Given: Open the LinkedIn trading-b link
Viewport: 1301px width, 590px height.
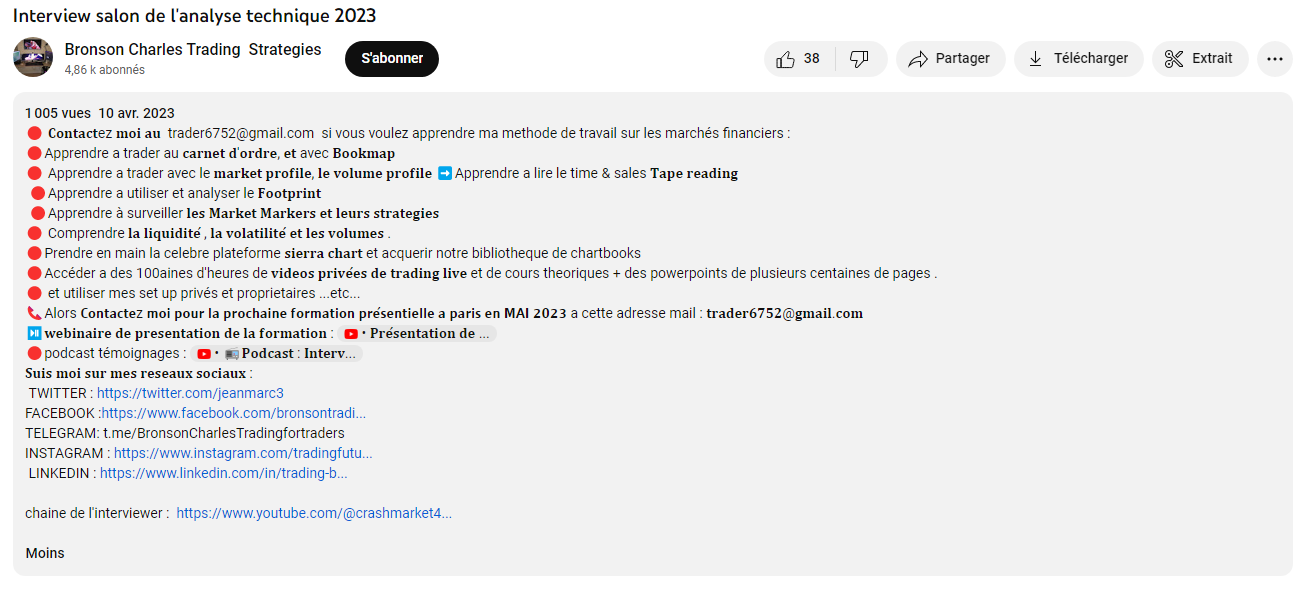Looking at the screenshot, I should click(224, 473).
